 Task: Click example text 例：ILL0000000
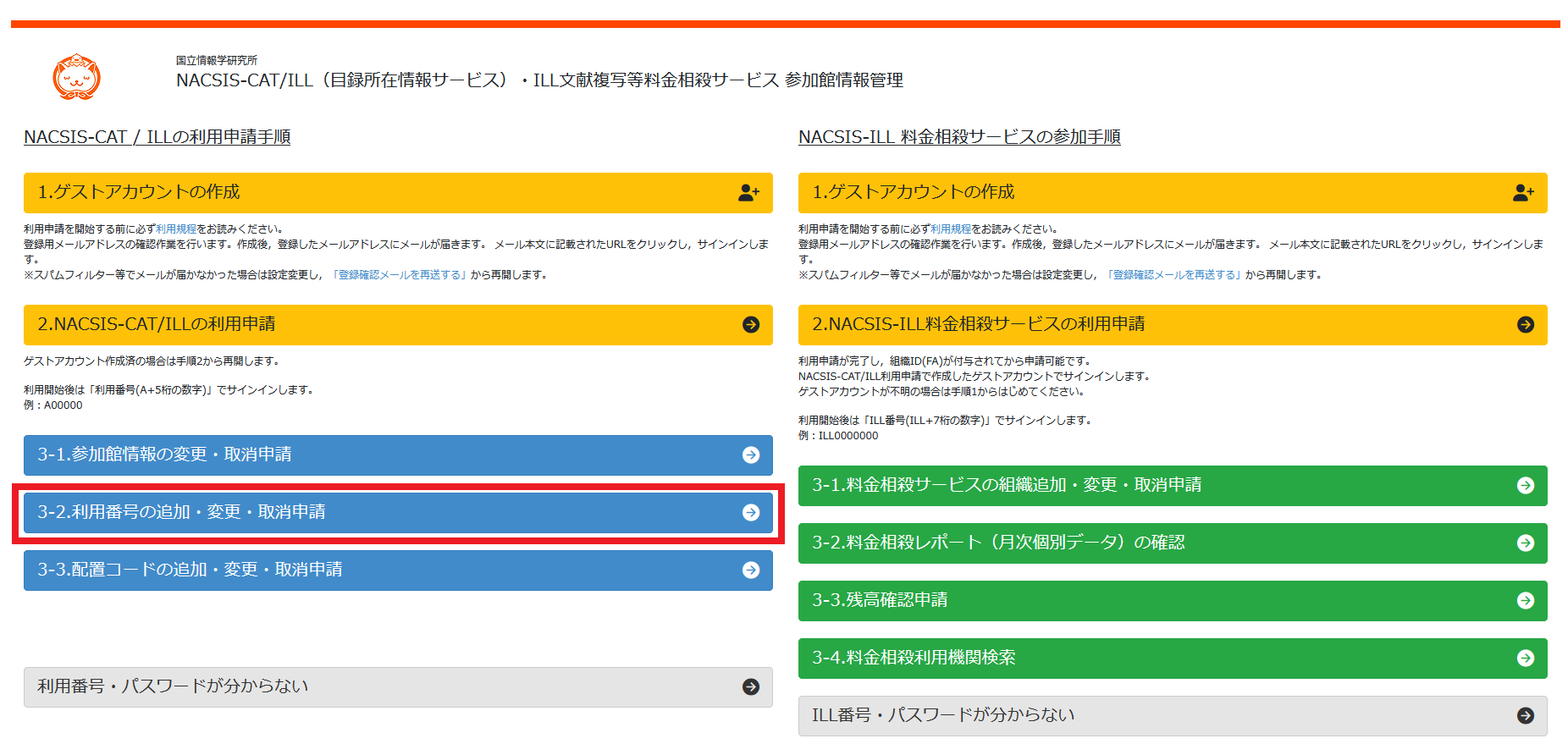pyautogui.click(x=838, y=436)
